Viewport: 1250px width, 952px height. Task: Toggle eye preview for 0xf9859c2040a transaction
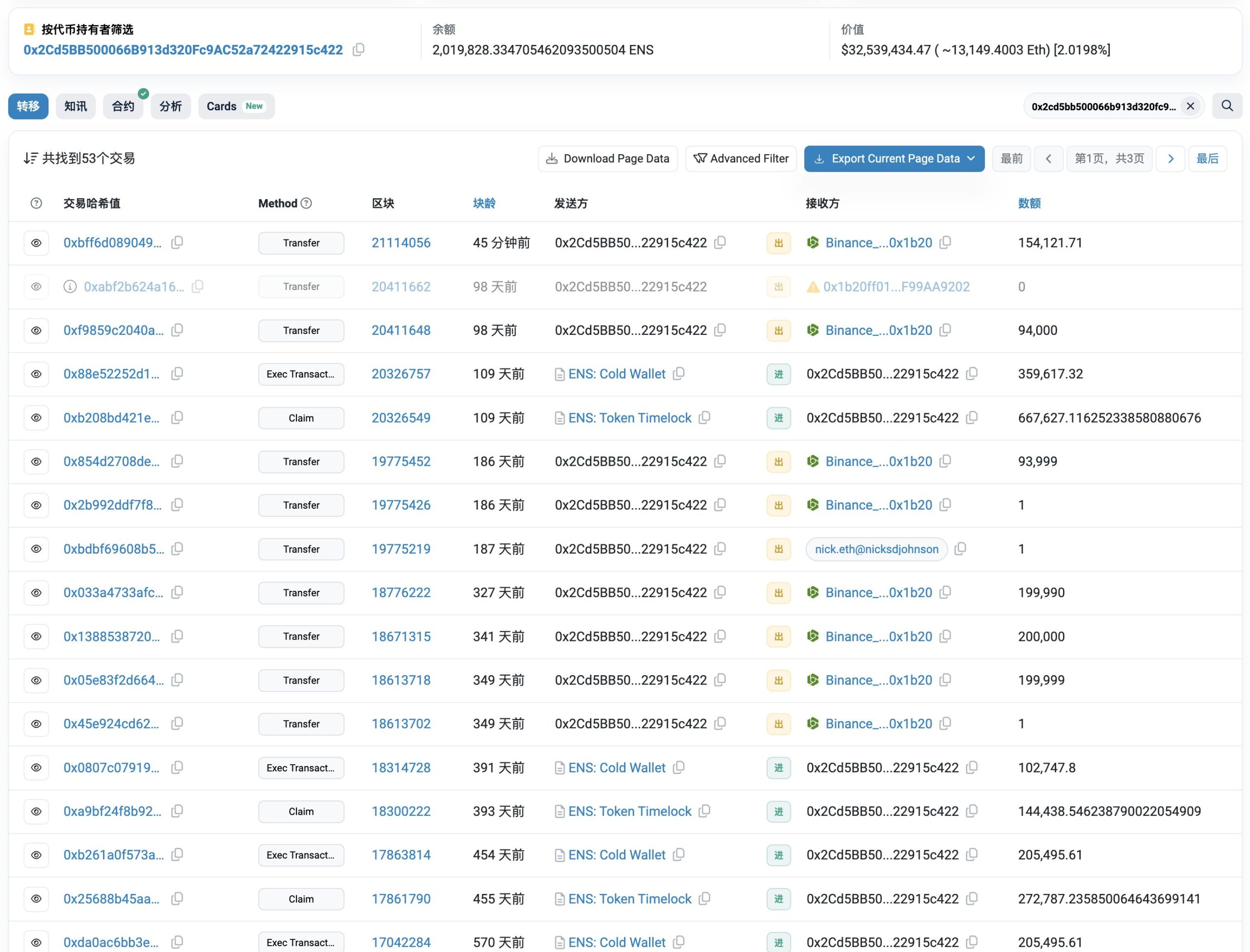[36, 331]
